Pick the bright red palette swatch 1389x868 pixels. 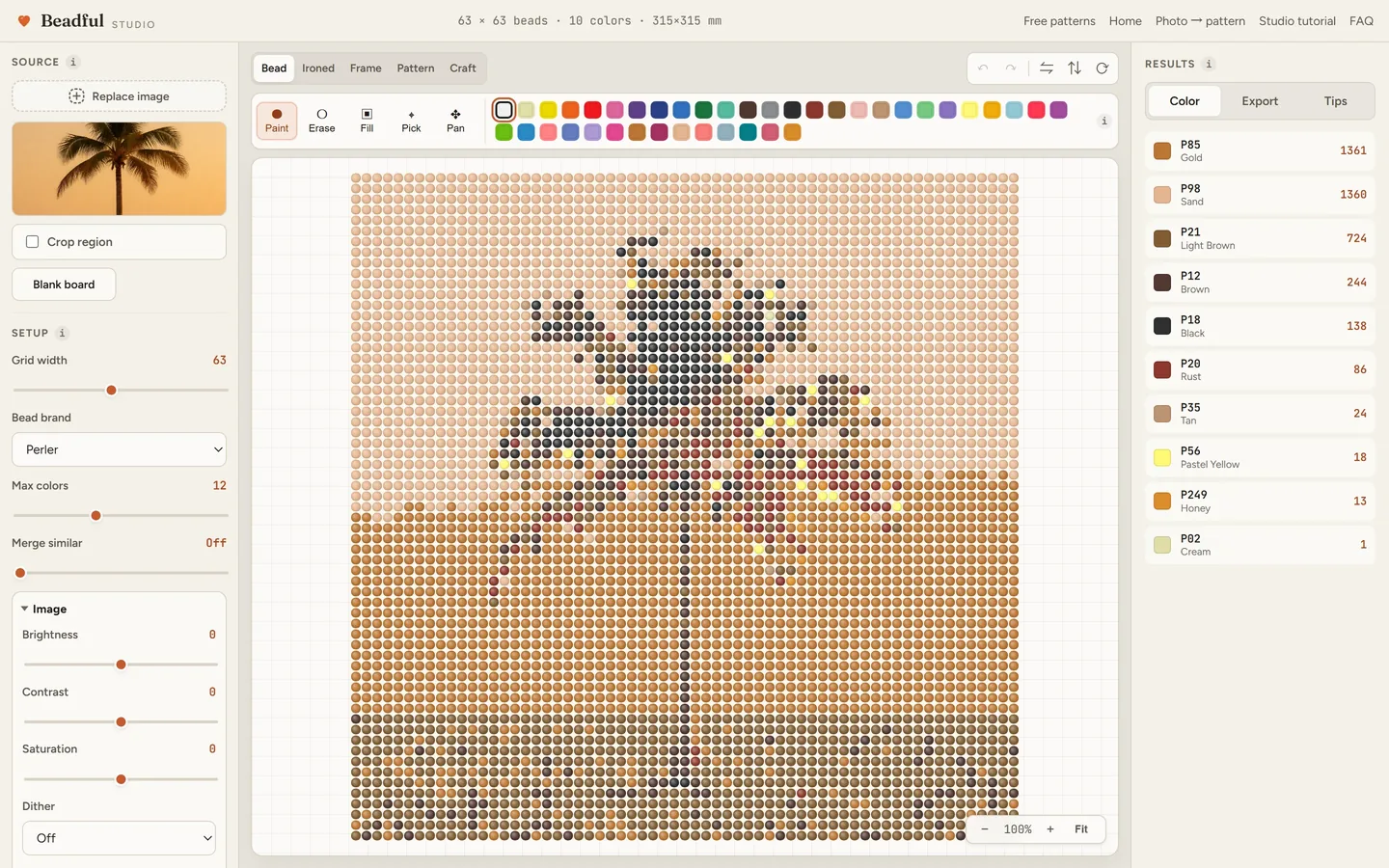[593, 110]
